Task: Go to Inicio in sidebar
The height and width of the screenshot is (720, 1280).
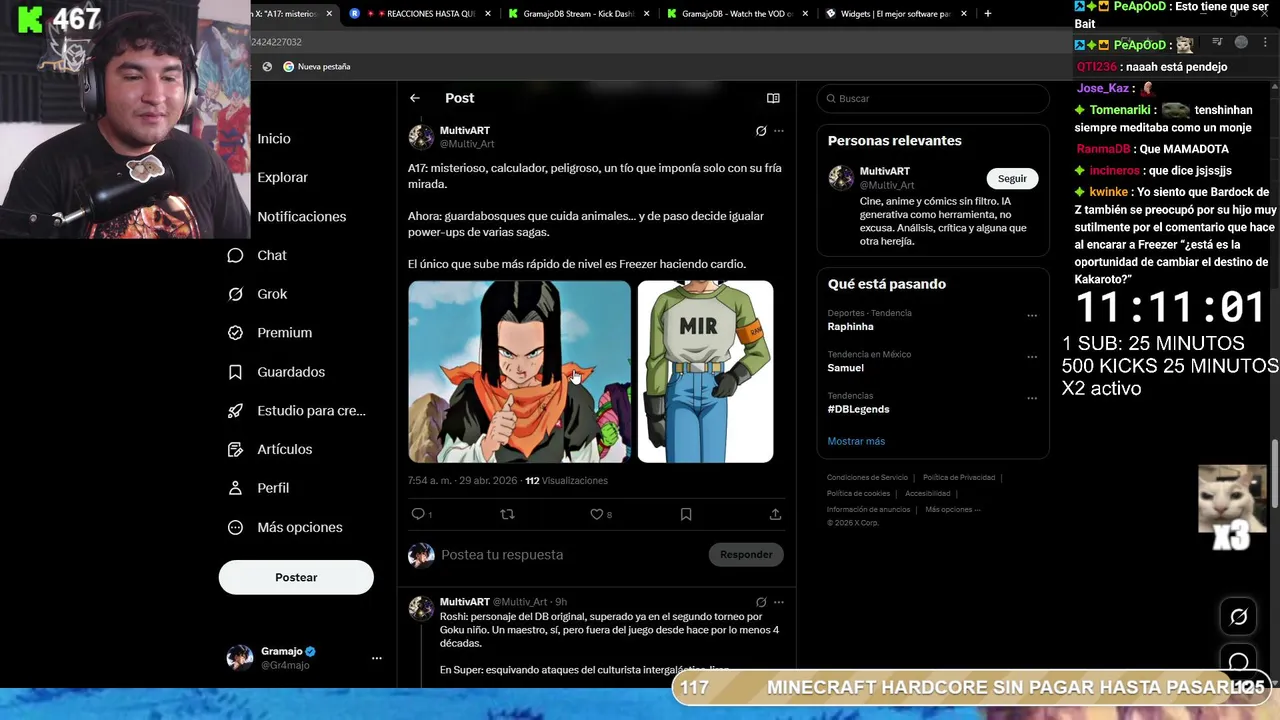Action: pos(274,139)
